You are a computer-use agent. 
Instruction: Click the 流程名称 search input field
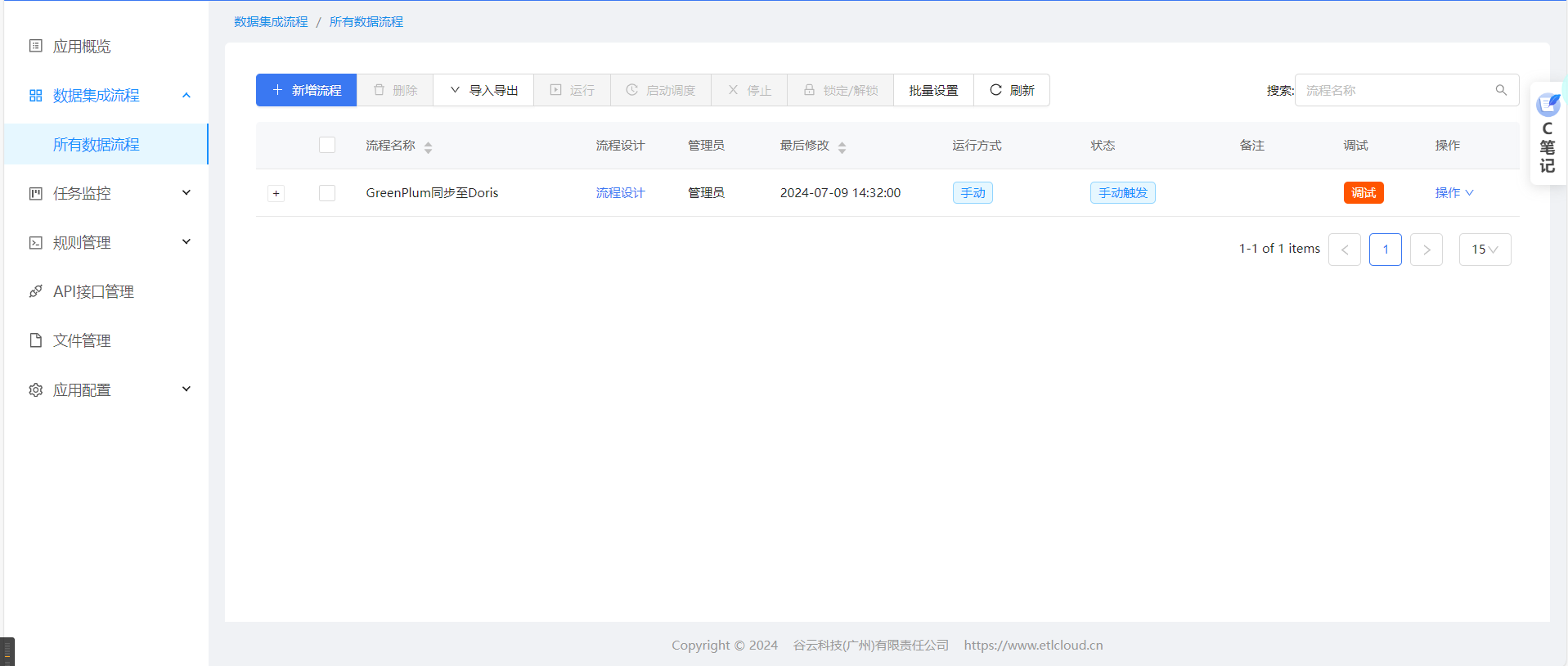1407,90
